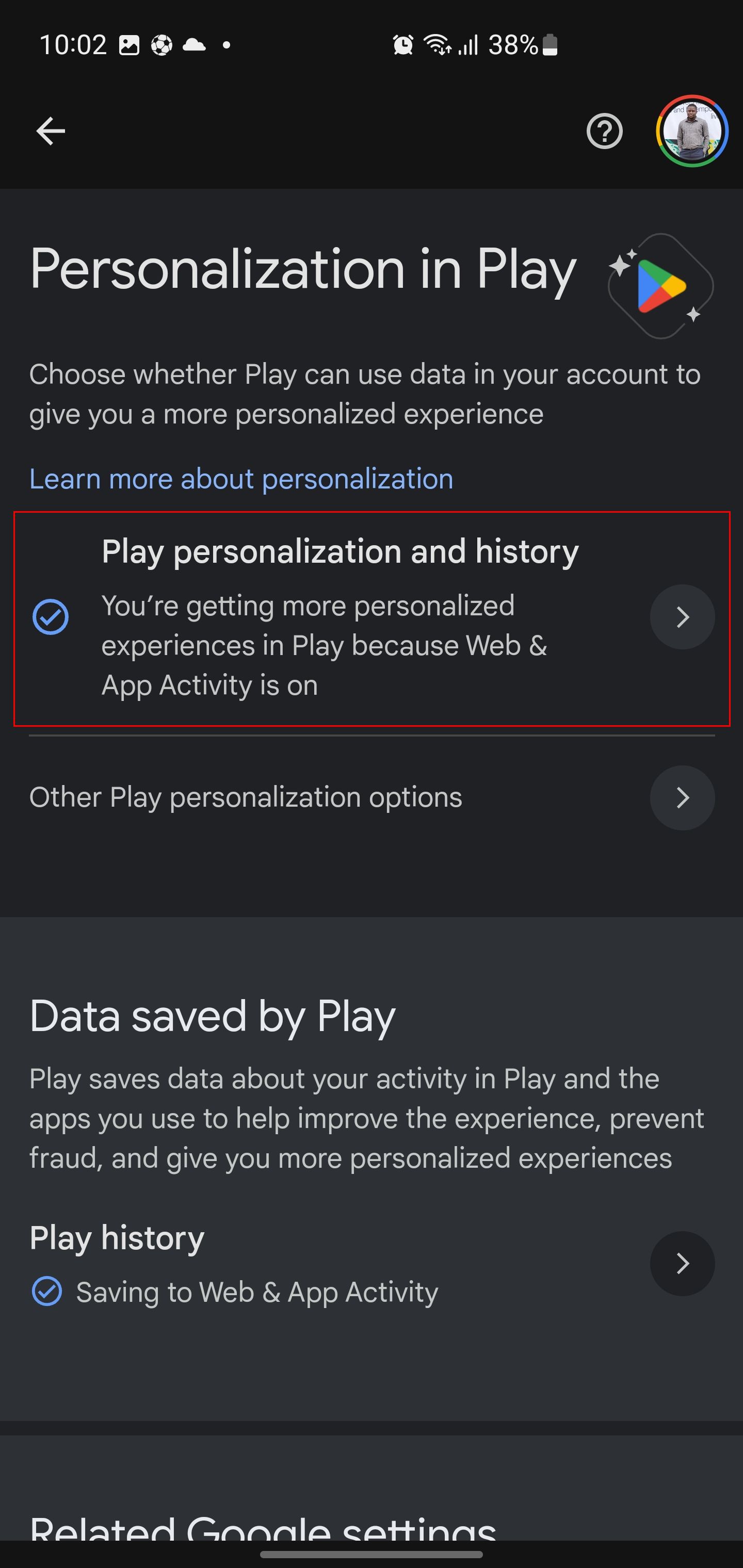The height and width of the screenshot is (1568, 743).
Task: Open the Google account profile avatar
Action: (692, 131)
